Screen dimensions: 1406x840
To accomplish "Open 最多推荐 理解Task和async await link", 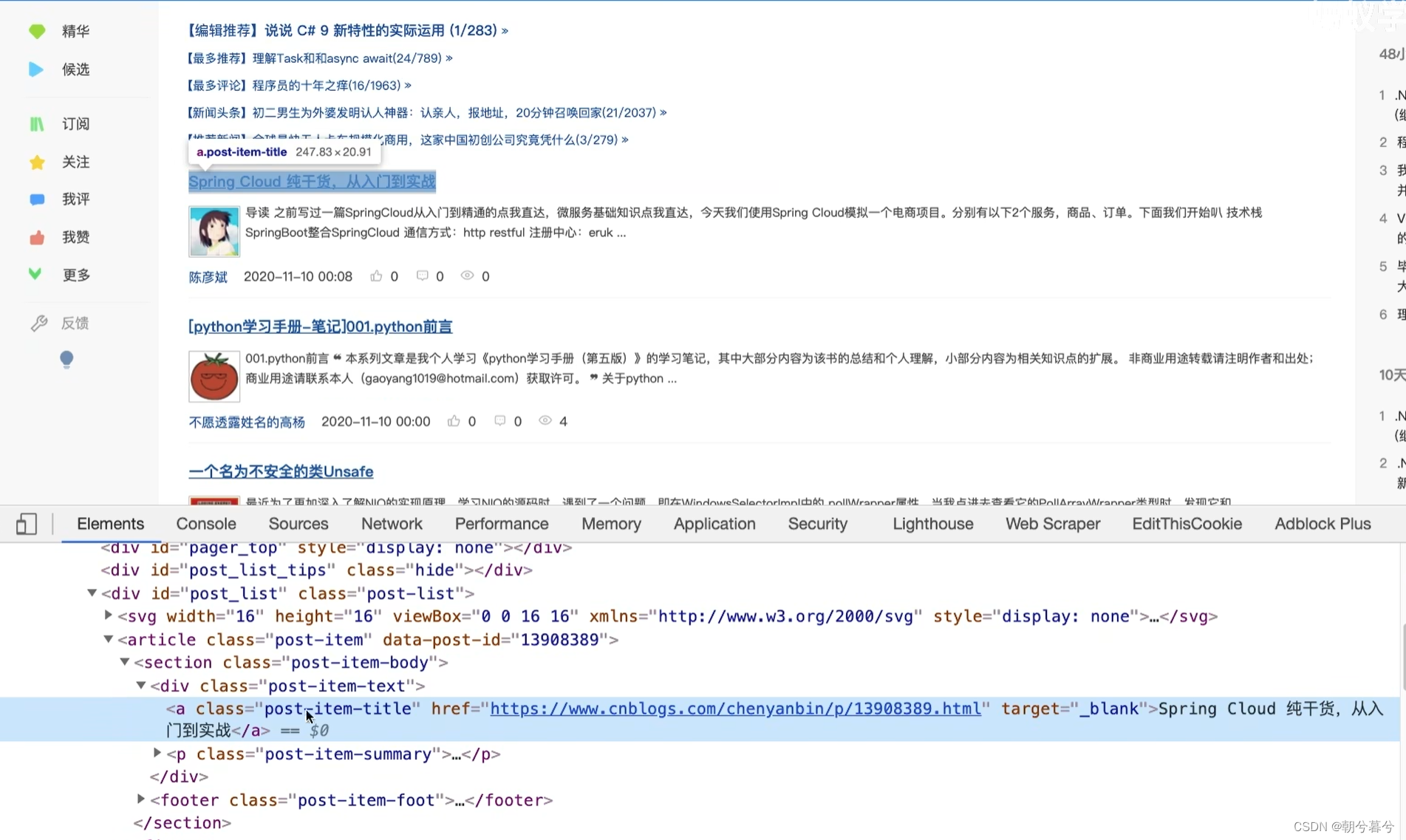I will pos(318,58).
